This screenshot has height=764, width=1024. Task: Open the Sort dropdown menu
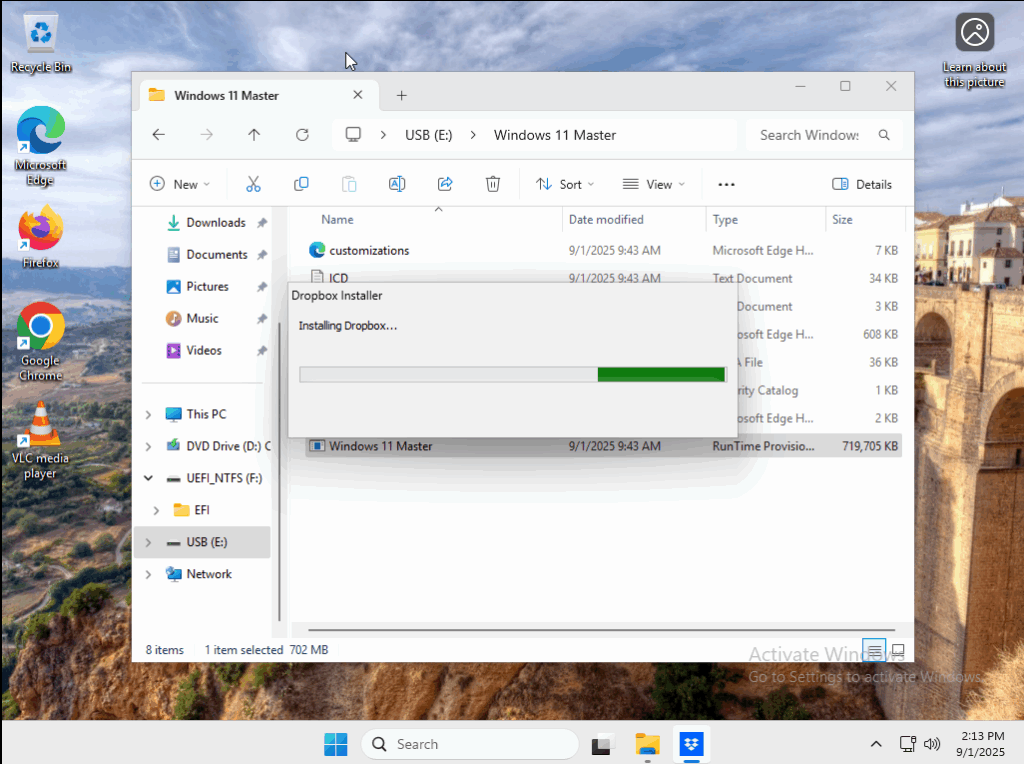[565, 184]
